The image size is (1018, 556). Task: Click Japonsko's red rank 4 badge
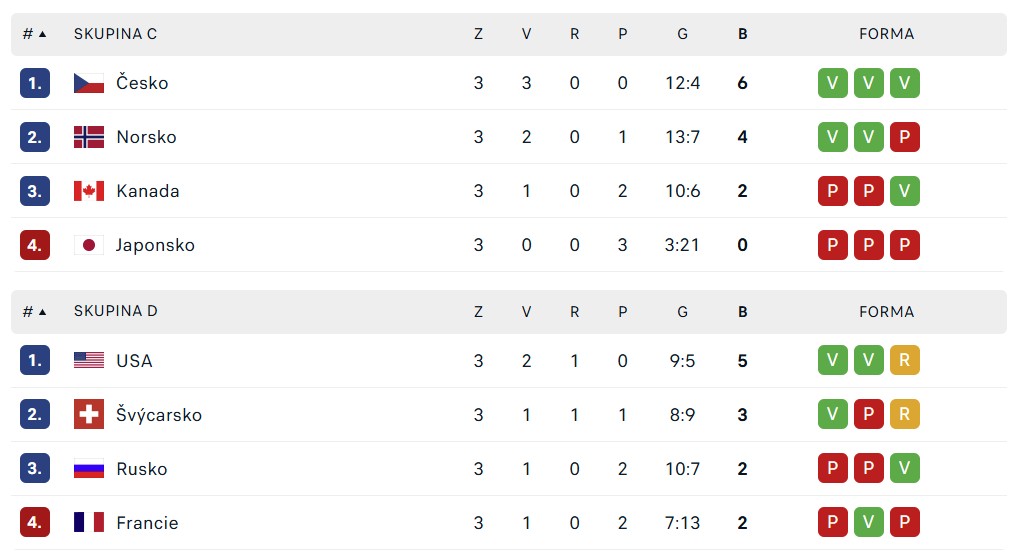(35, 245)
